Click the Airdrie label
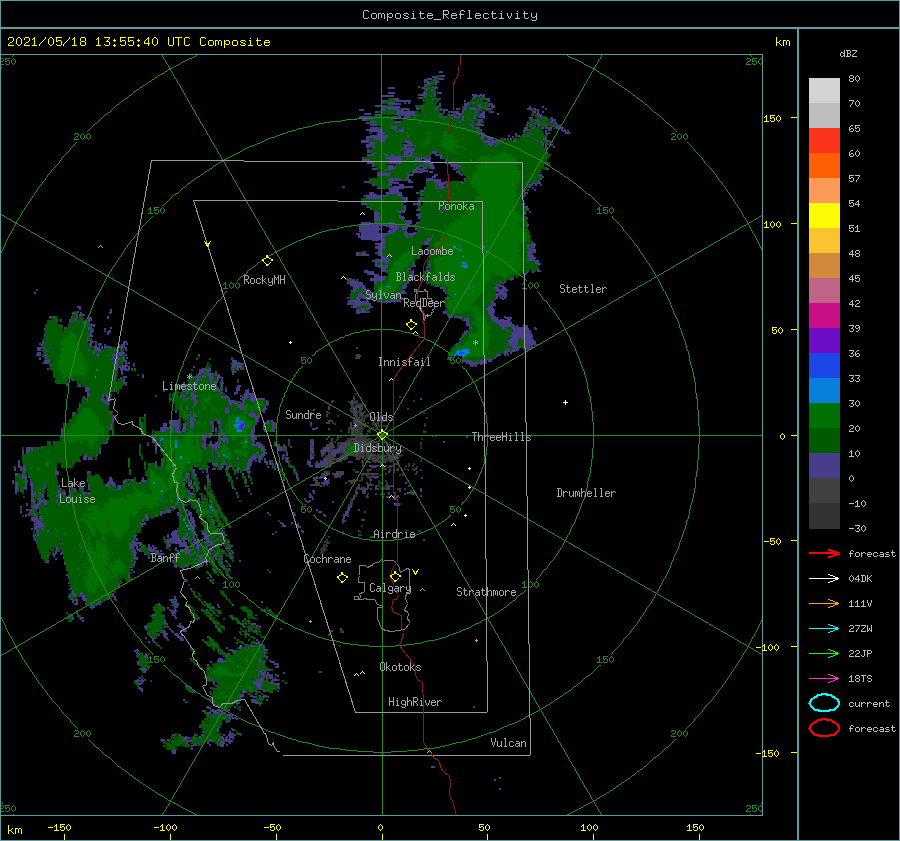900x841 pixels. coord(394,534)
